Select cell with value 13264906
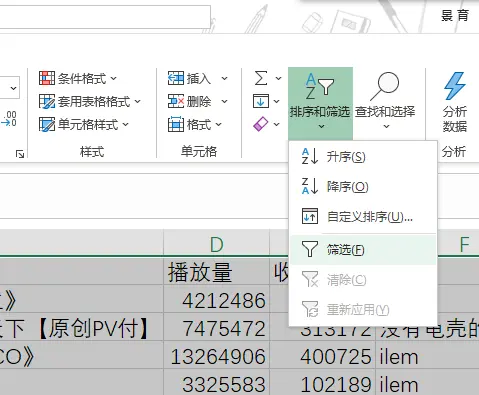This screenshot has height=395, width=479. pyautogui.click(x=216, y=355)
